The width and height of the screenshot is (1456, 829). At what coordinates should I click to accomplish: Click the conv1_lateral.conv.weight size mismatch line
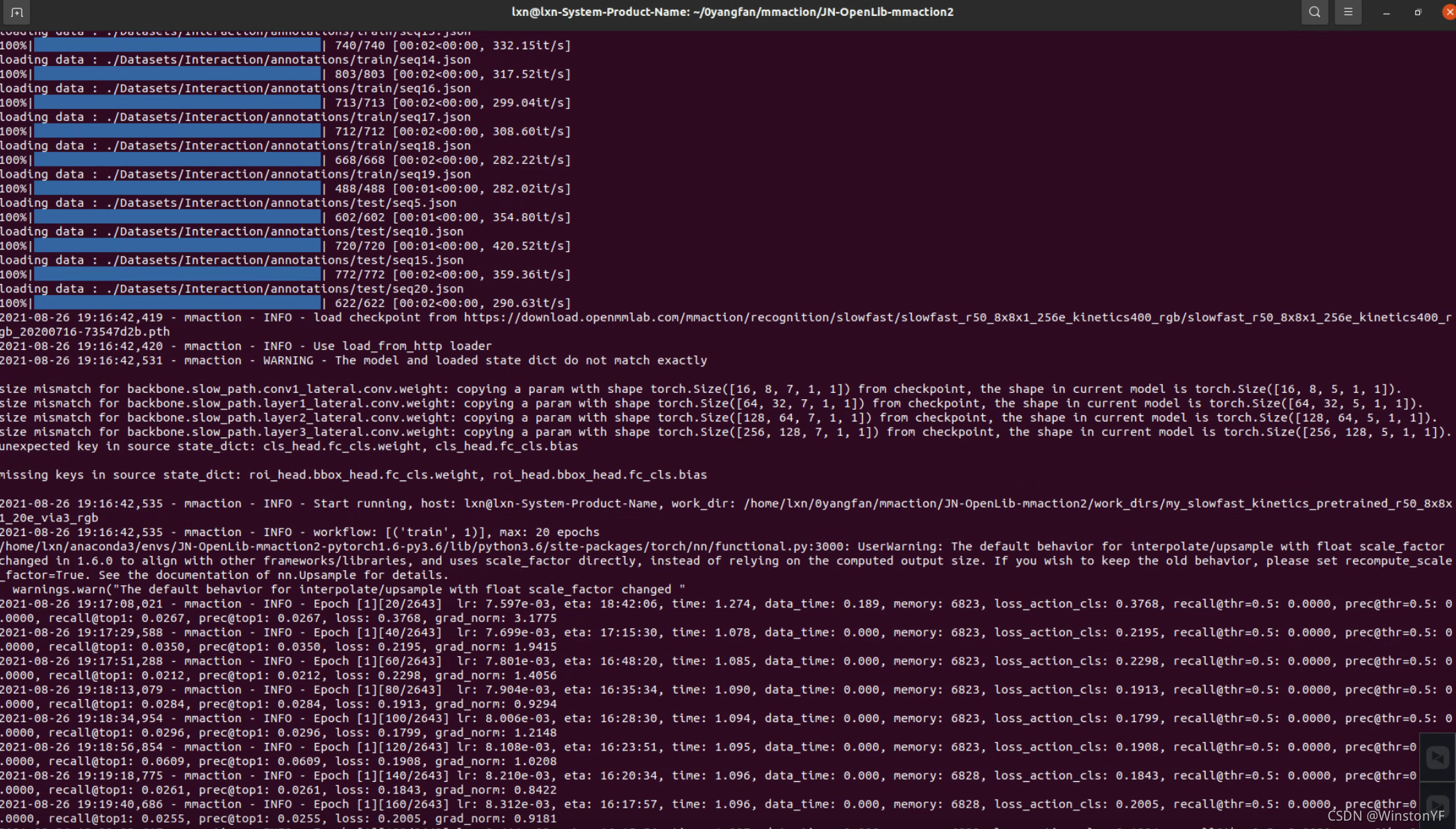701,389
